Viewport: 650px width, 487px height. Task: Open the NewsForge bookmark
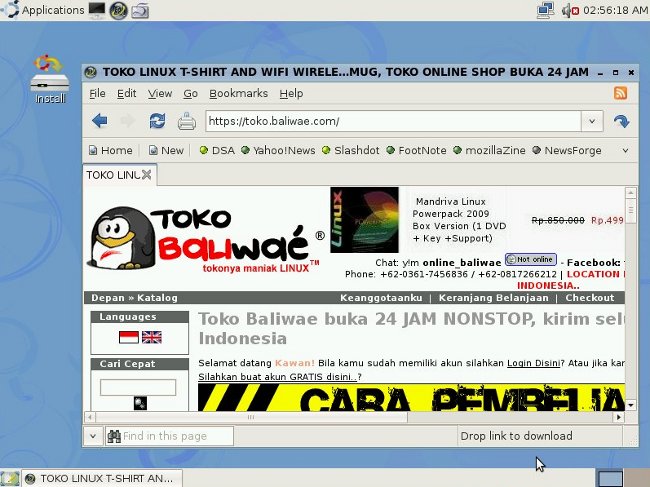click(567, 150)
